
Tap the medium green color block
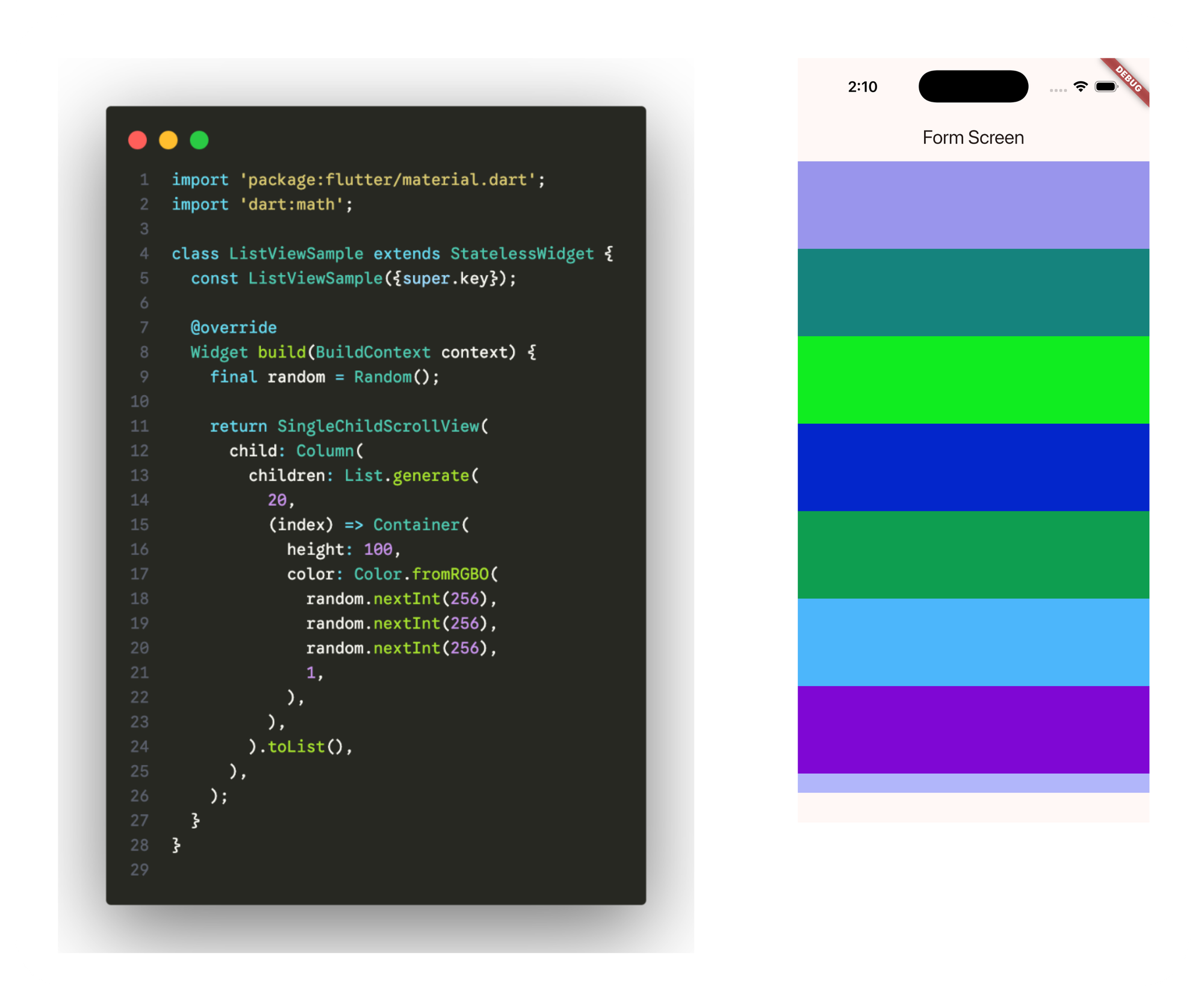pos(973,554)
